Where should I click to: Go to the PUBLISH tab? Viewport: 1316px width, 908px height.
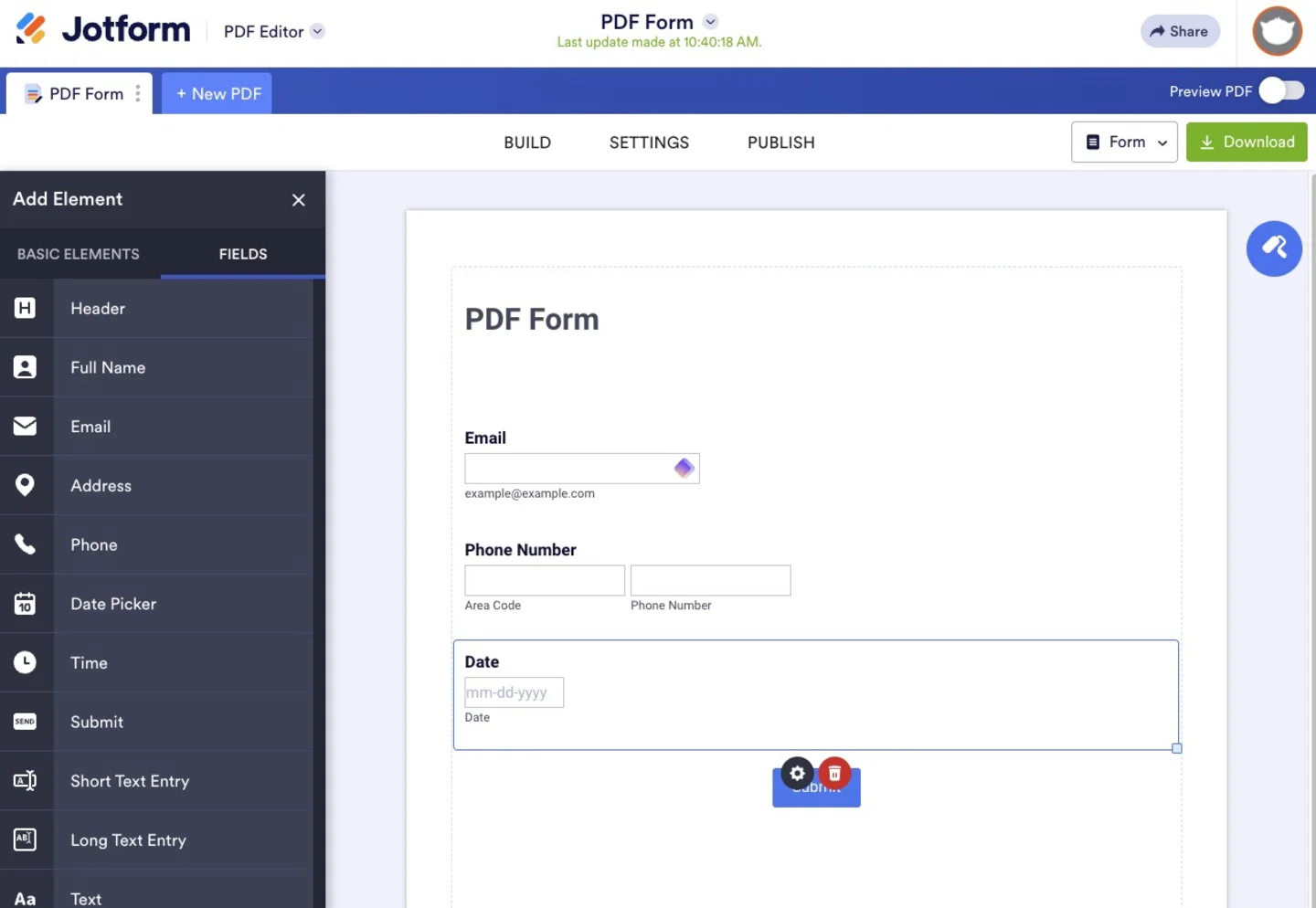[x=780, y=143]
